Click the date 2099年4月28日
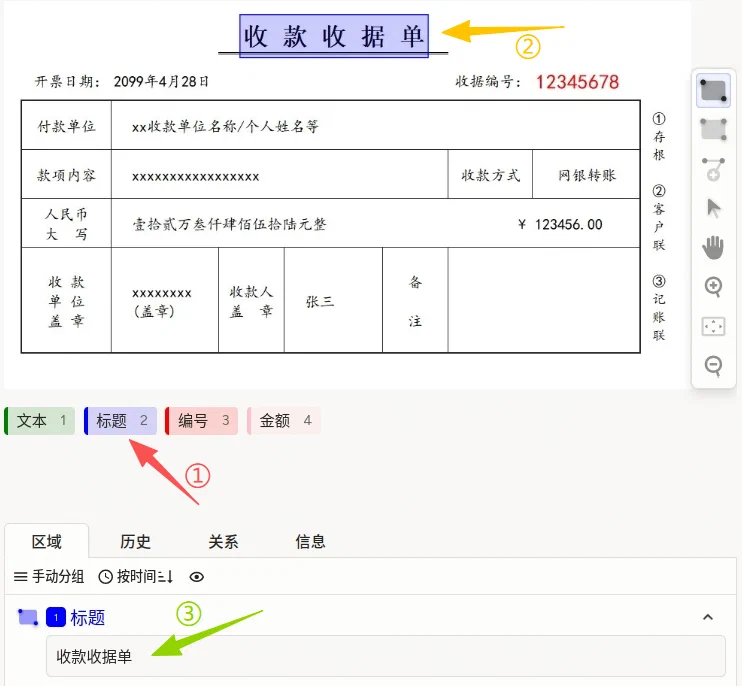Screen dimensions: 742x686 [161, 82]
